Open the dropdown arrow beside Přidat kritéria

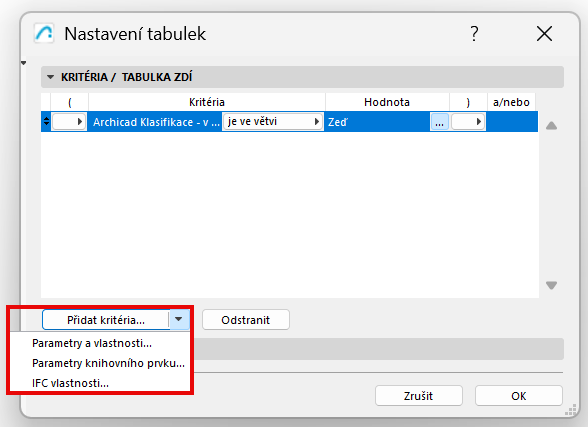[x=179, y=319]
